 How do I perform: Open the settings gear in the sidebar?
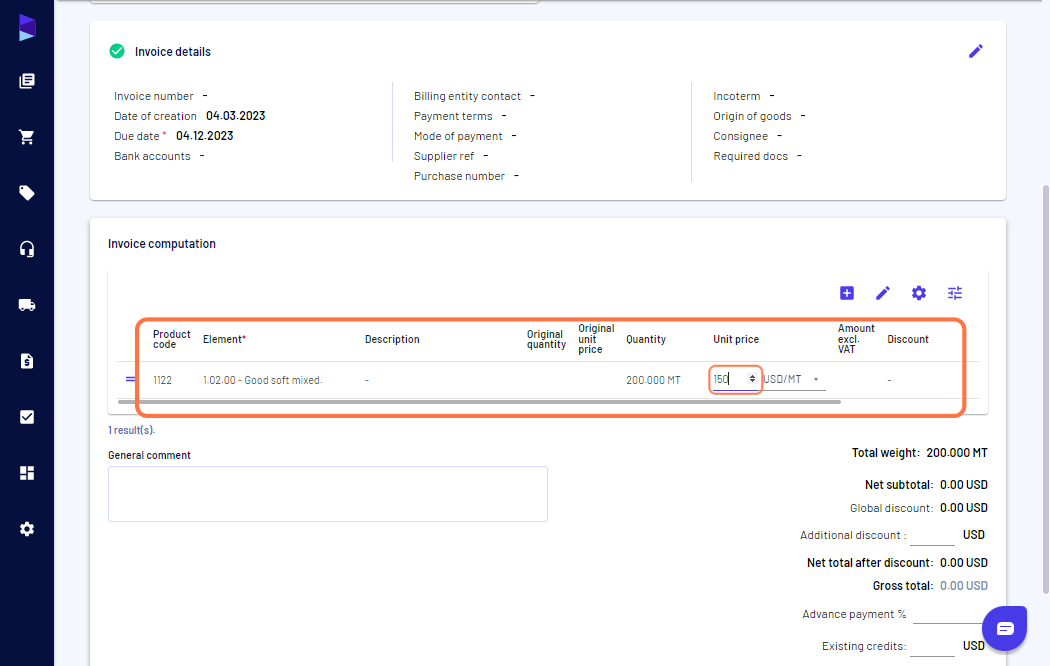point(27,529)
